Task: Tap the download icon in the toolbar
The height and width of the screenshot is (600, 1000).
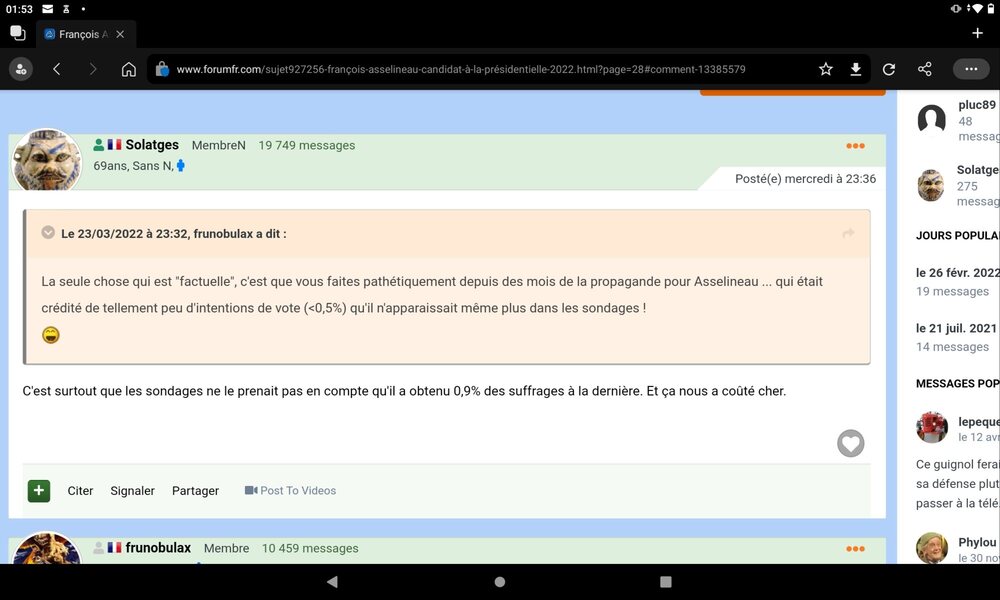Action: click(856, 69)
